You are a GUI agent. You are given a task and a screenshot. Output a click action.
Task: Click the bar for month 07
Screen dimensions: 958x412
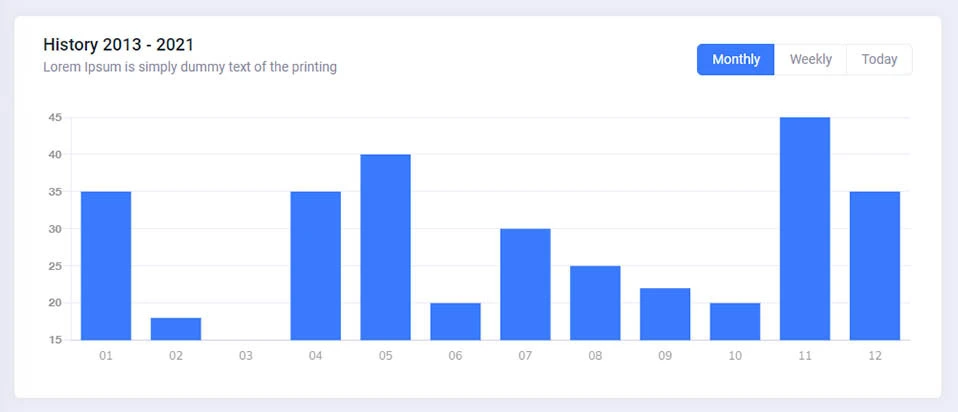(x=525, y=284)
